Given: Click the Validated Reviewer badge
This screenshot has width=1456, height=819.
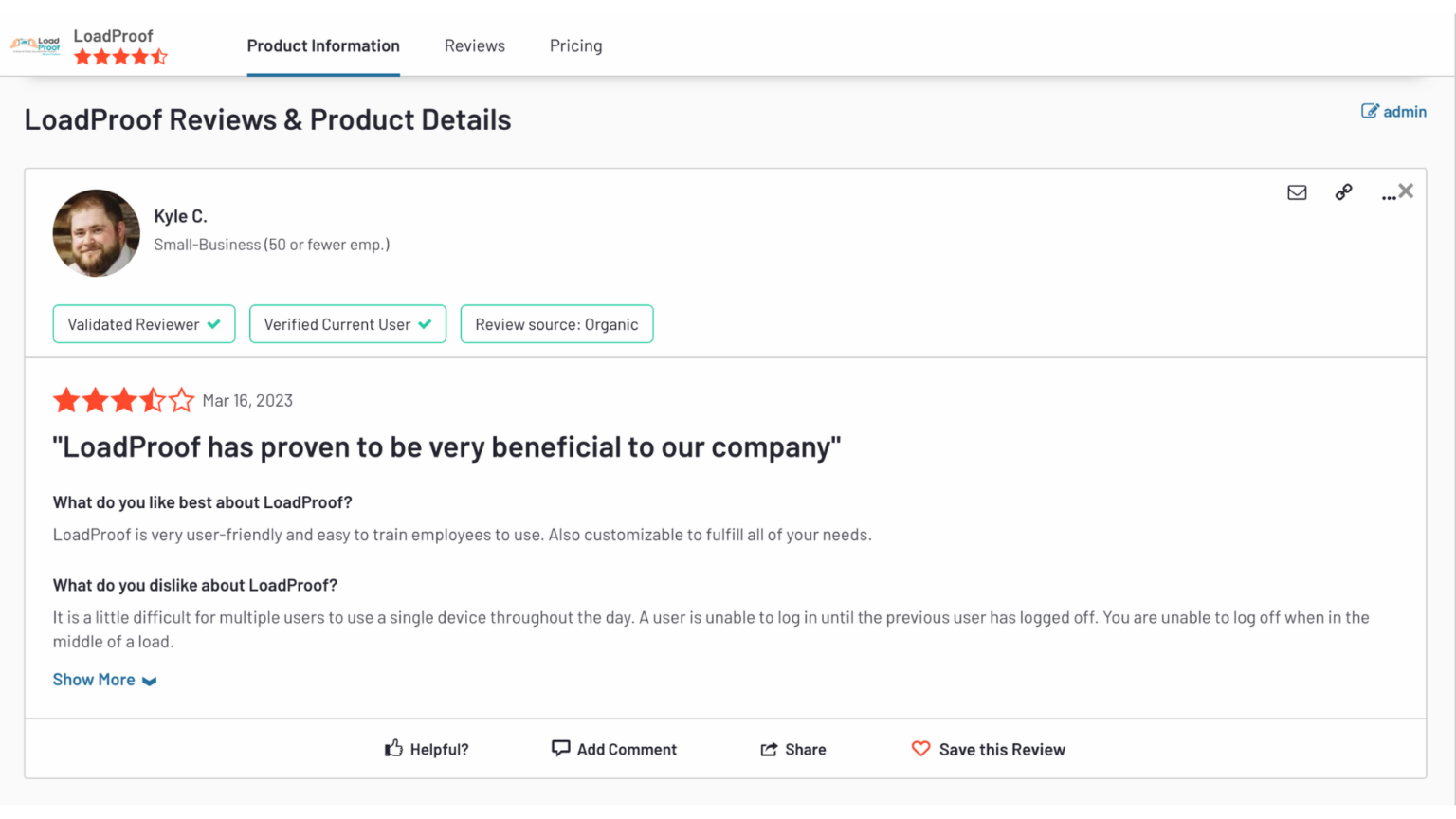Looking at the screenshot, I should 144,324.
